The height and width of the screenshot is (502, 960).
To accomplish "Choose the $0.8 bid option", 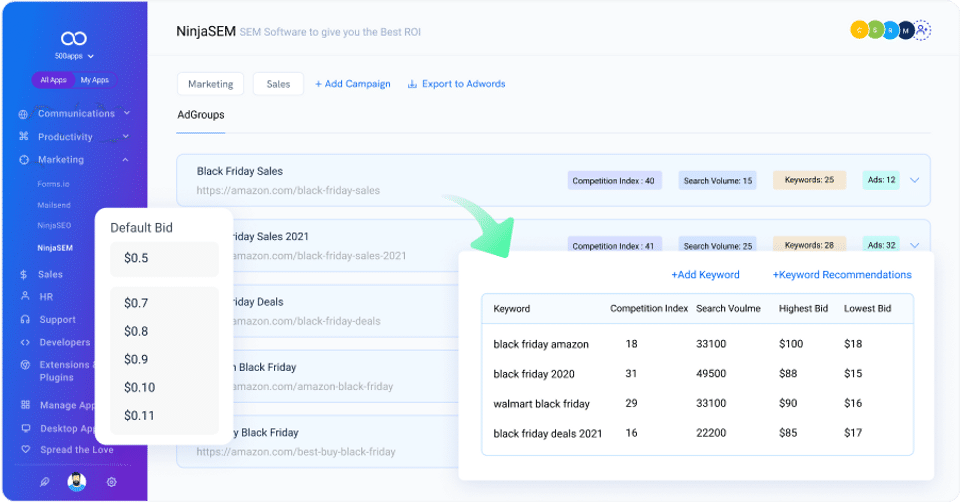I will (136, 331).
